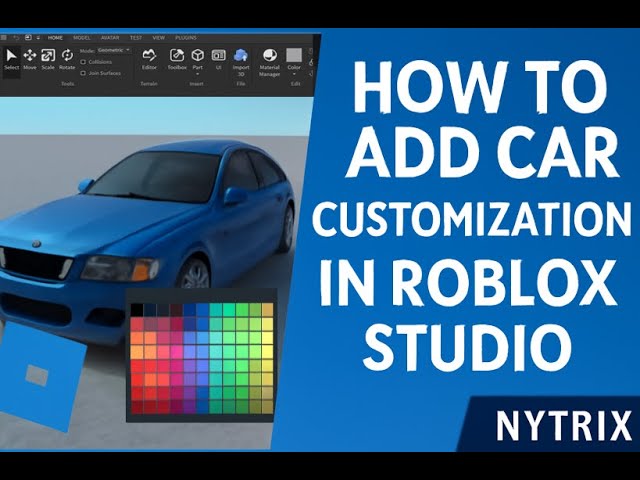Toggle the Collisions checkbox
This screenshot has width=640, height=480.
coord(83,62)
